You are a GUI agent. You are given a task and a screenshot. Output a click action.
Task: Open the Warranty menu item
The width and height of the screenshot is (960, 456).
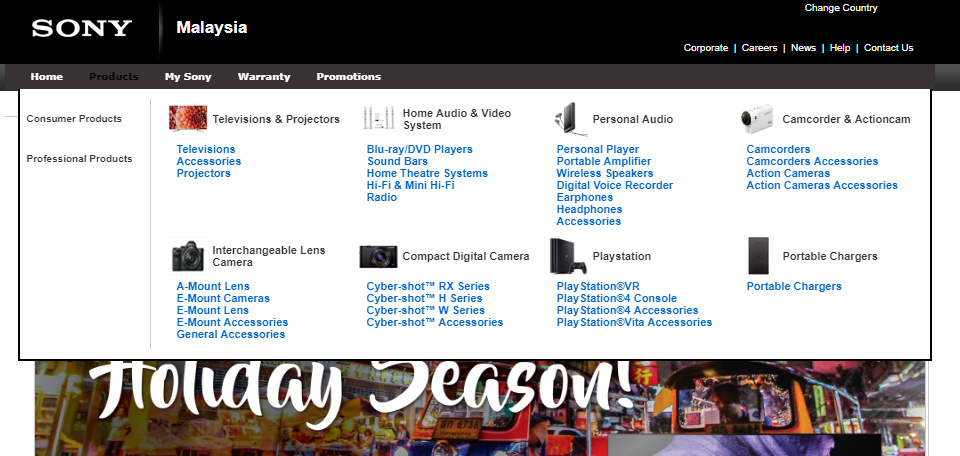tap(264, 77)
